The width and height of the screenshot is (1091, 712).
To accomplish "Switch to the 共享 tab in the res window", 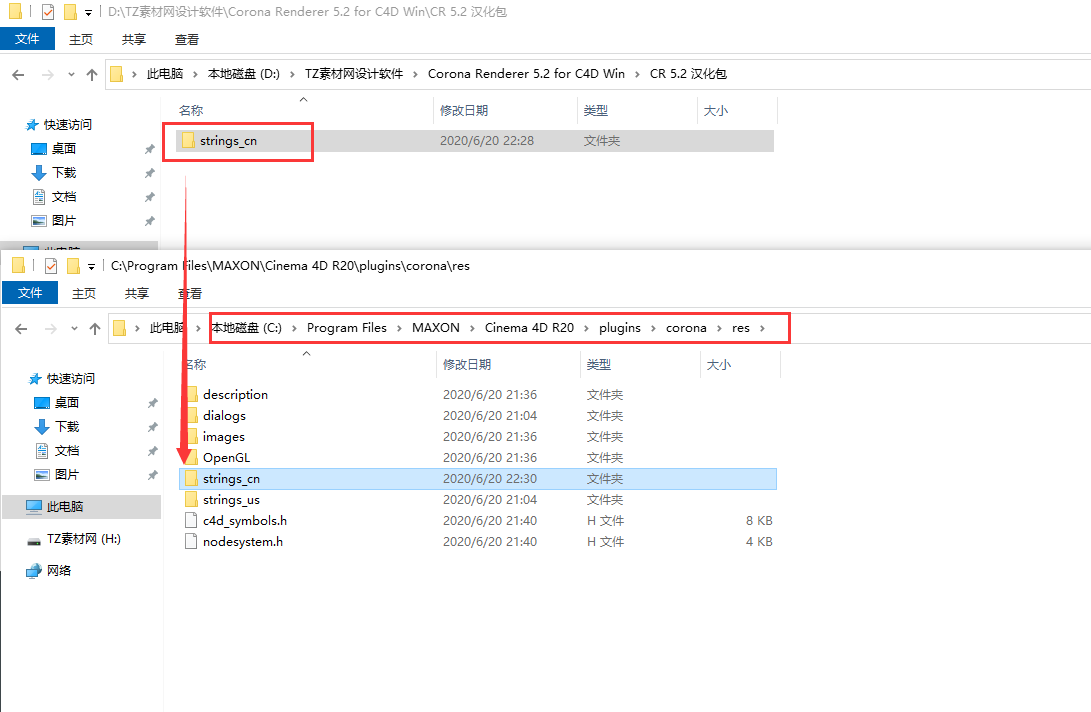I will pyautogui.click(x=136, y=294).
